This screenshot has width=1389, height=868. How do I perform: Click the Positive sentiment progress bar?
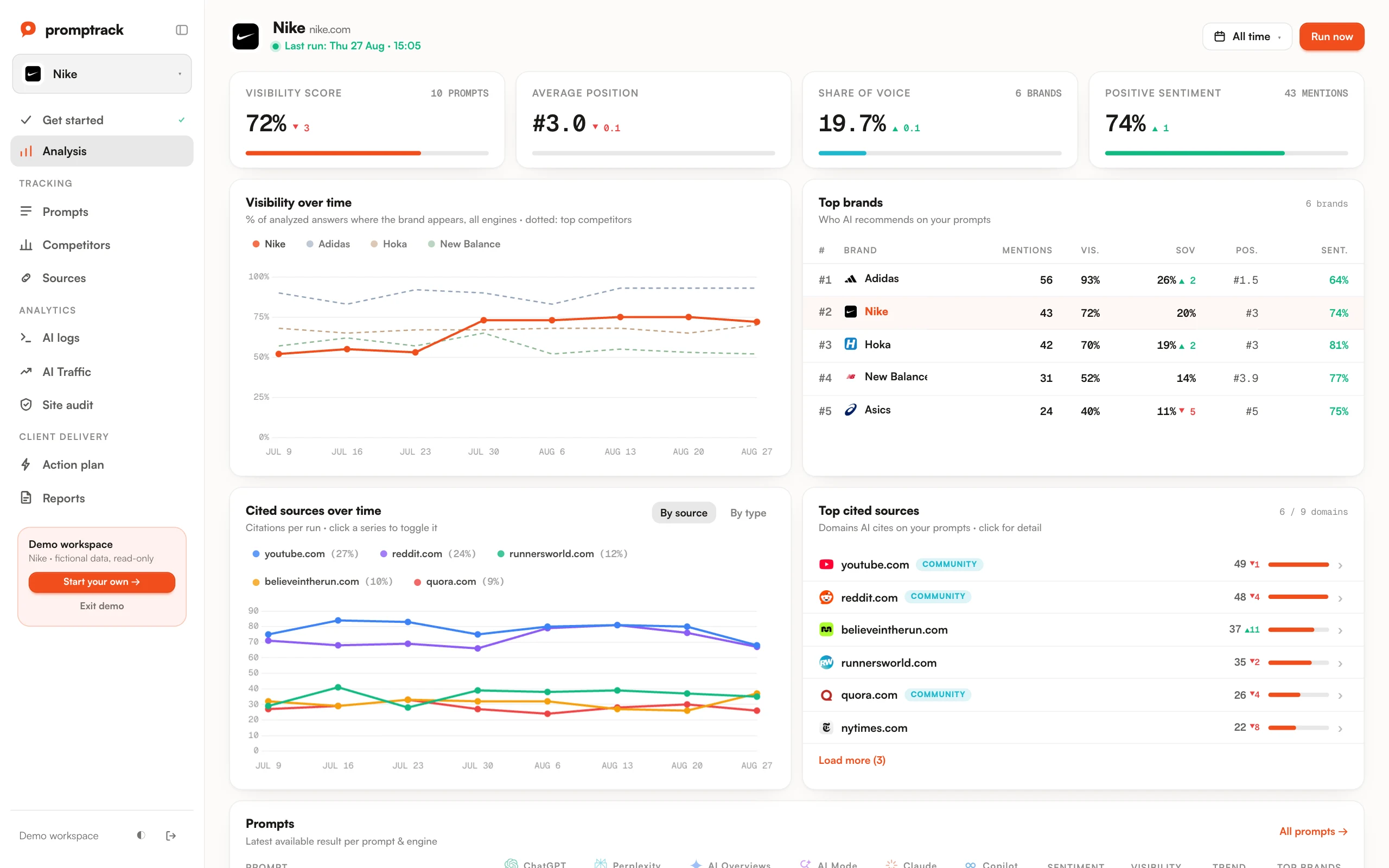(1226, 154)
